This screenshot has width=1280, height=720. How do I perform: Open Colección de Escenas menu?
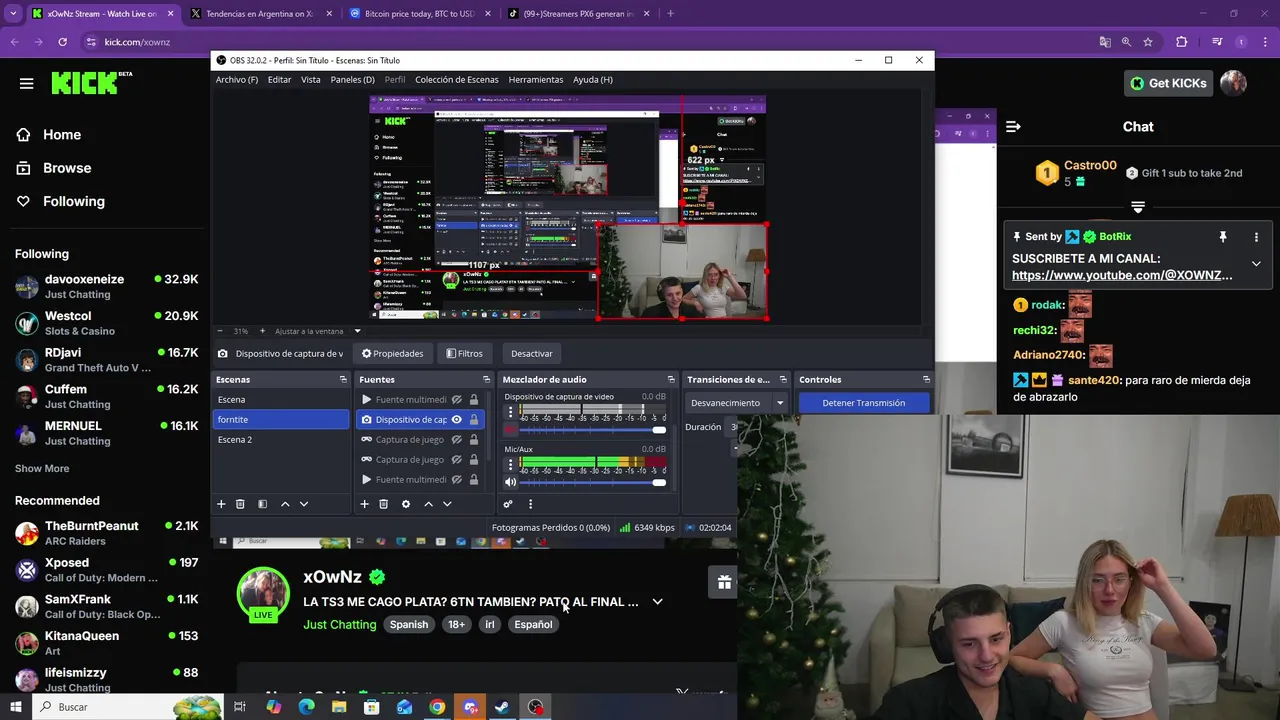coord(456,79)
